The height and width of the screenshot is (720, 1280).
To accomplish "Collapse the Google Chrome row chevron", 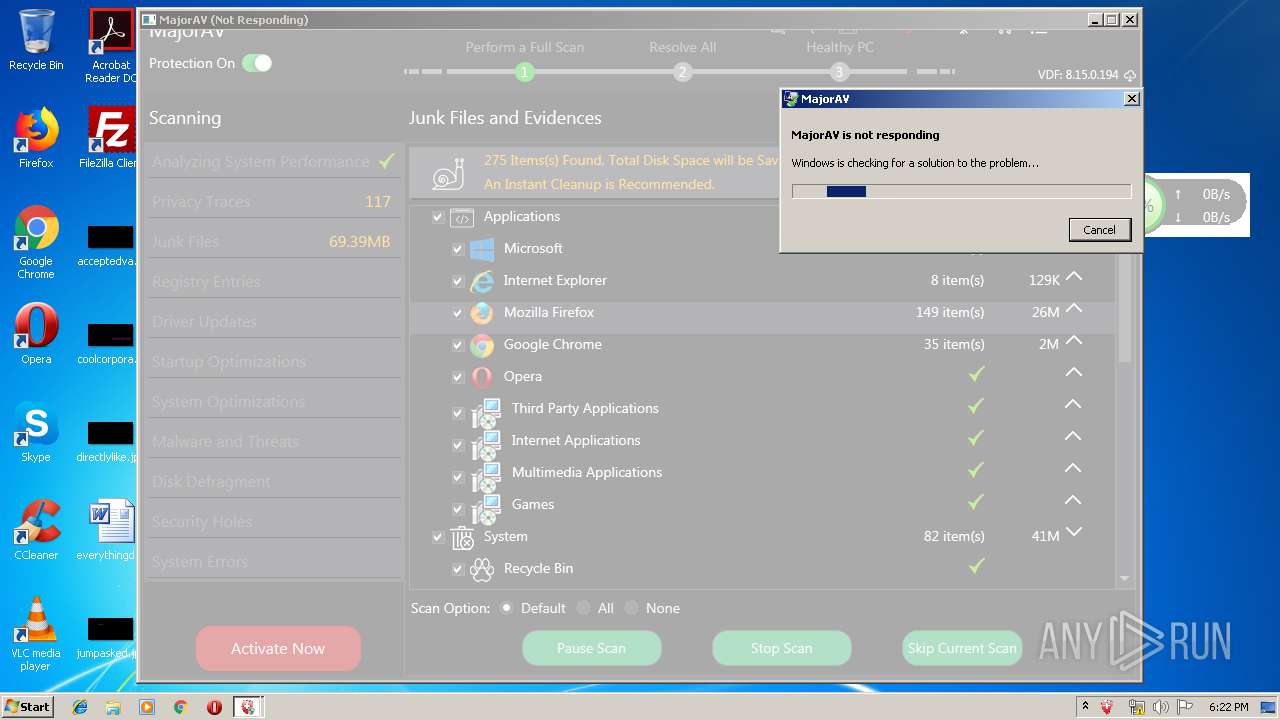I will tap(1074, 341).
